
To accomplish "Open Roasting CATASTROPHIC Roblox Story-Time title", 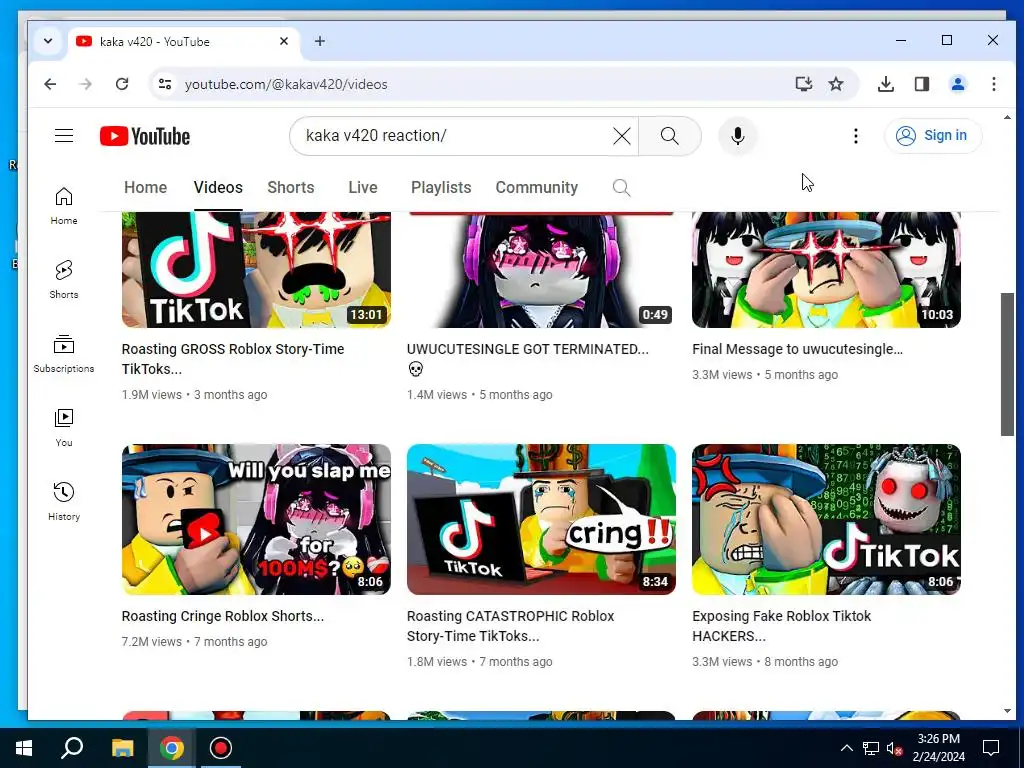I will coord(511,626).
